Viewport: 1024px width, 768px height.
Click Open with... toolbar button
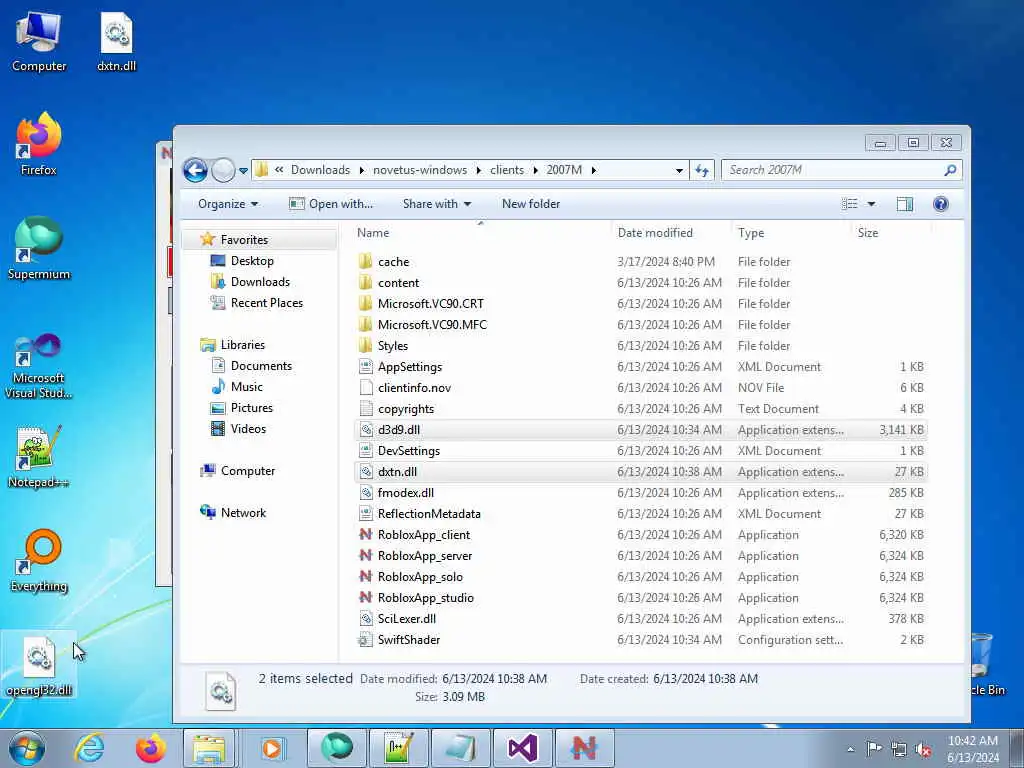tap(331, 204)
